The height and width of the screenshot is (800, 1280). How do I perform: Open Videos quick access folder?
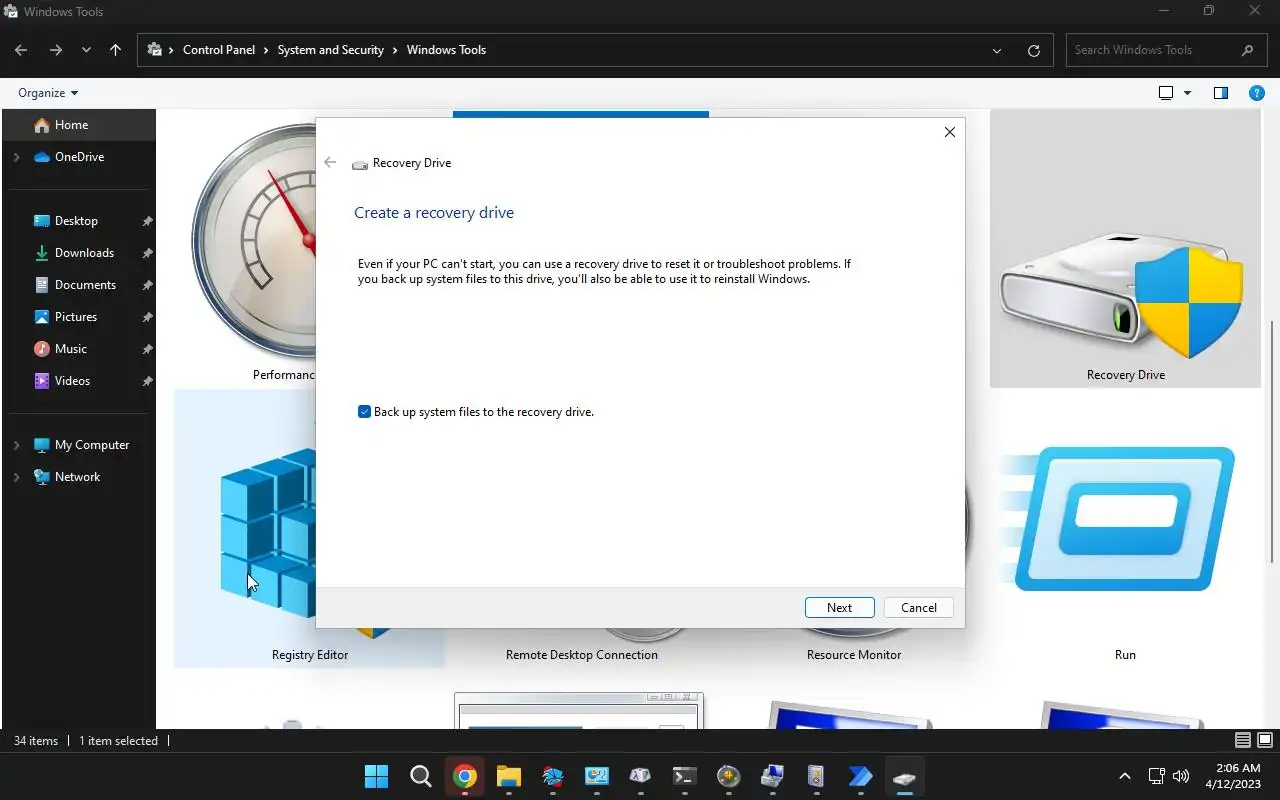click(x=72, y=381)
